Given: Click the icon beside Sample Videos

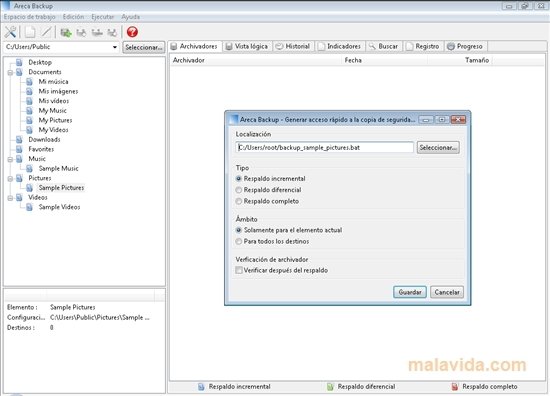Looking at the screenshot, I should point(29,207).
